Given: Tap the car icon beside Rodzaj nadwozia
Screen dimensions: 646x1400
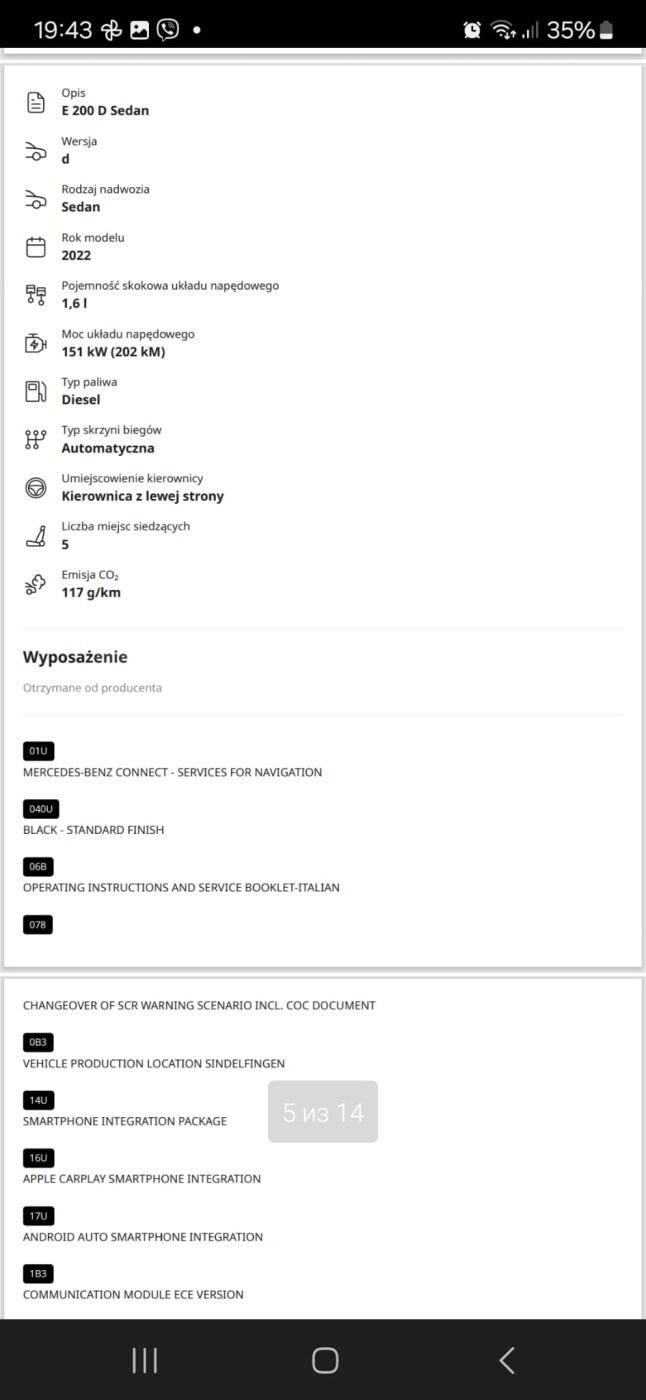Looking at the screenshot, I should click(36, 199).
